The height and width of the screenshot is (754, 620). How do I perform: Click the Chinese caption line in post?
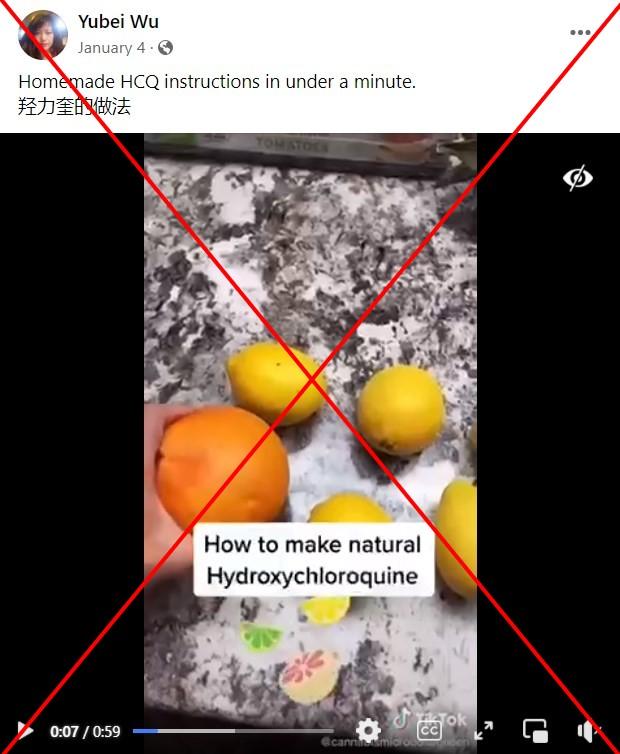pyautogui.click(x=75, y=106)
